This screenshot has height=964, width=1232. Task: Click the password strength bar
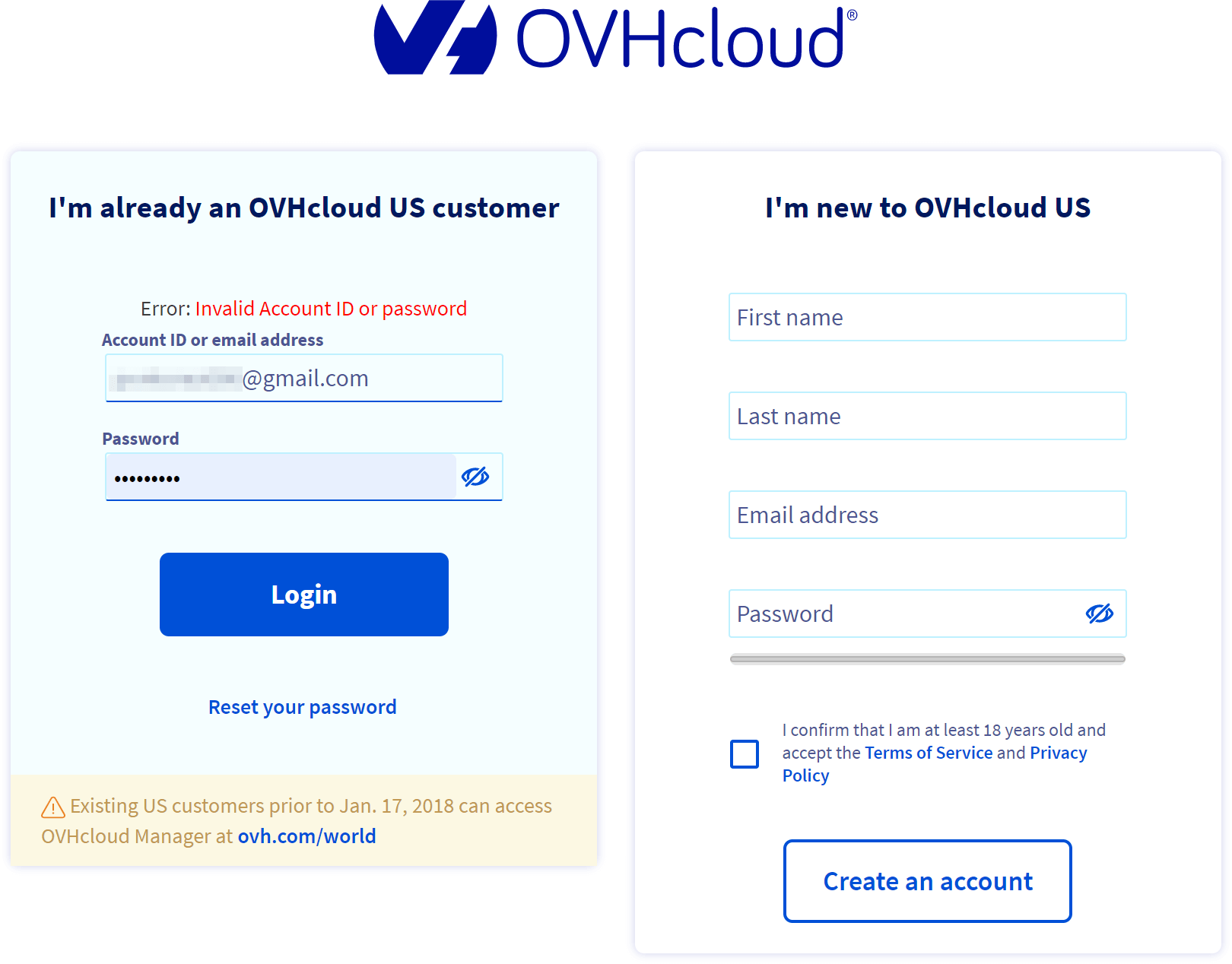point(927,659)
